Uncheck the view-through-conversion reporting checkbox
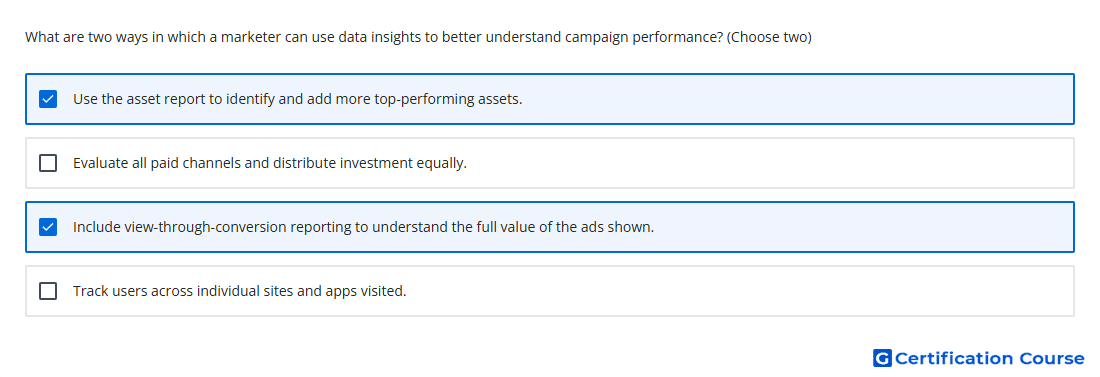Viewport: 1100px width, 377px height. pyautogui.click(x=48, y=227)
